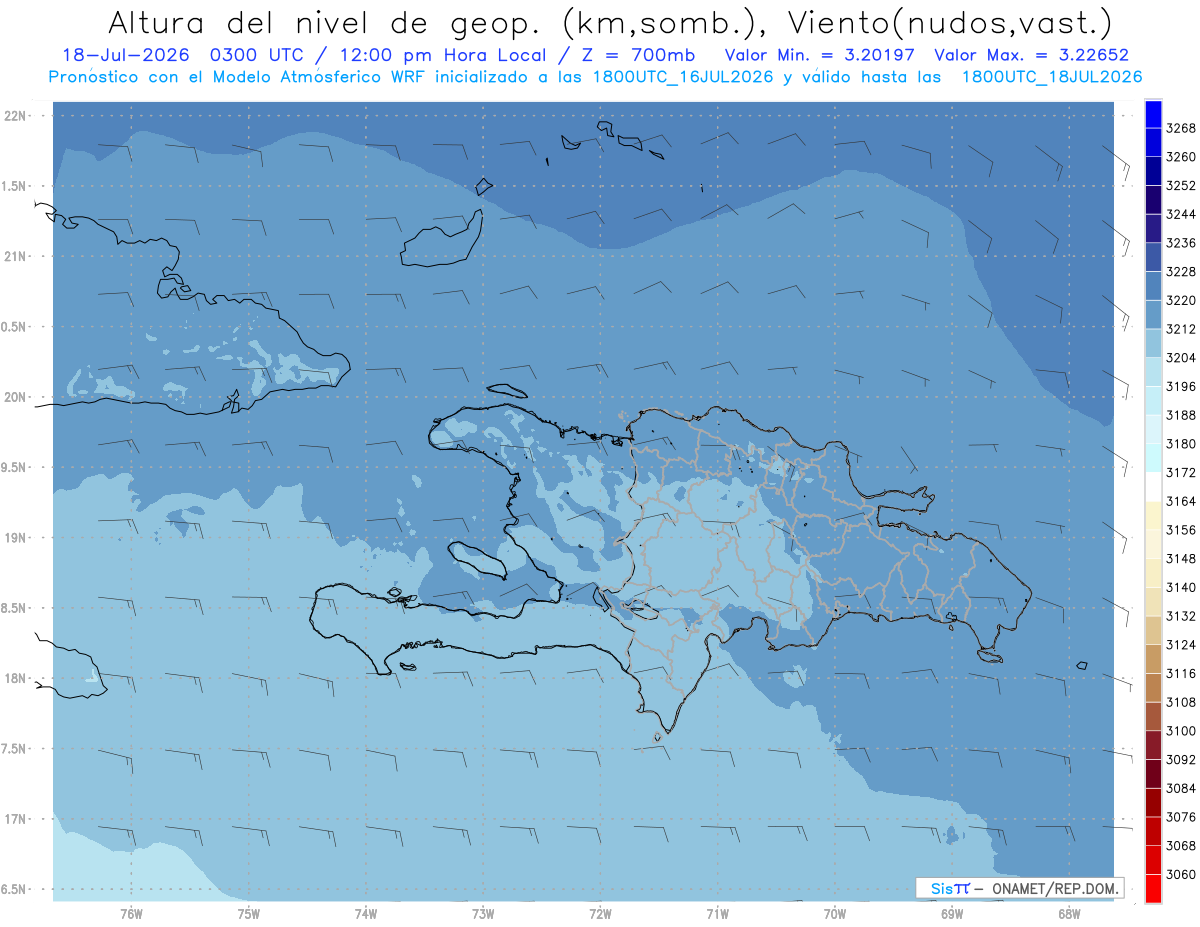Click the 18N latitude label
This screenshot has width=1200, height=927.
17,678
